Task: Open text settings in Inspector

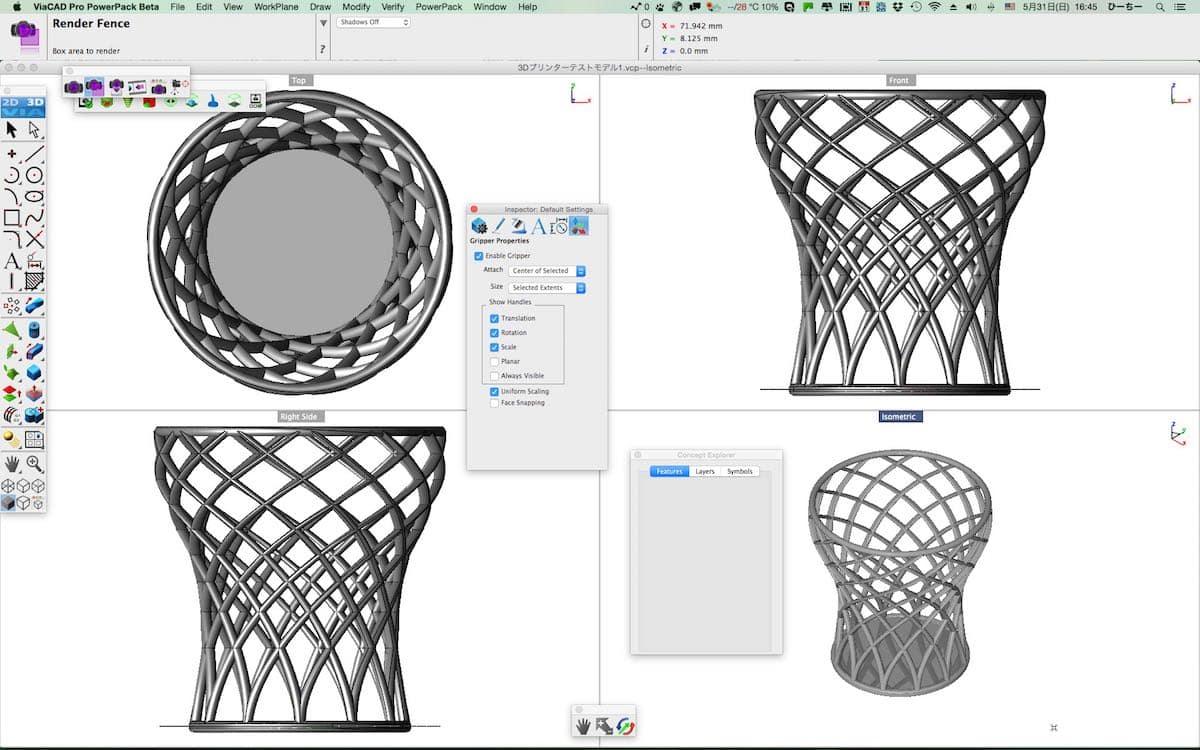Action: (x=538, y=226)
